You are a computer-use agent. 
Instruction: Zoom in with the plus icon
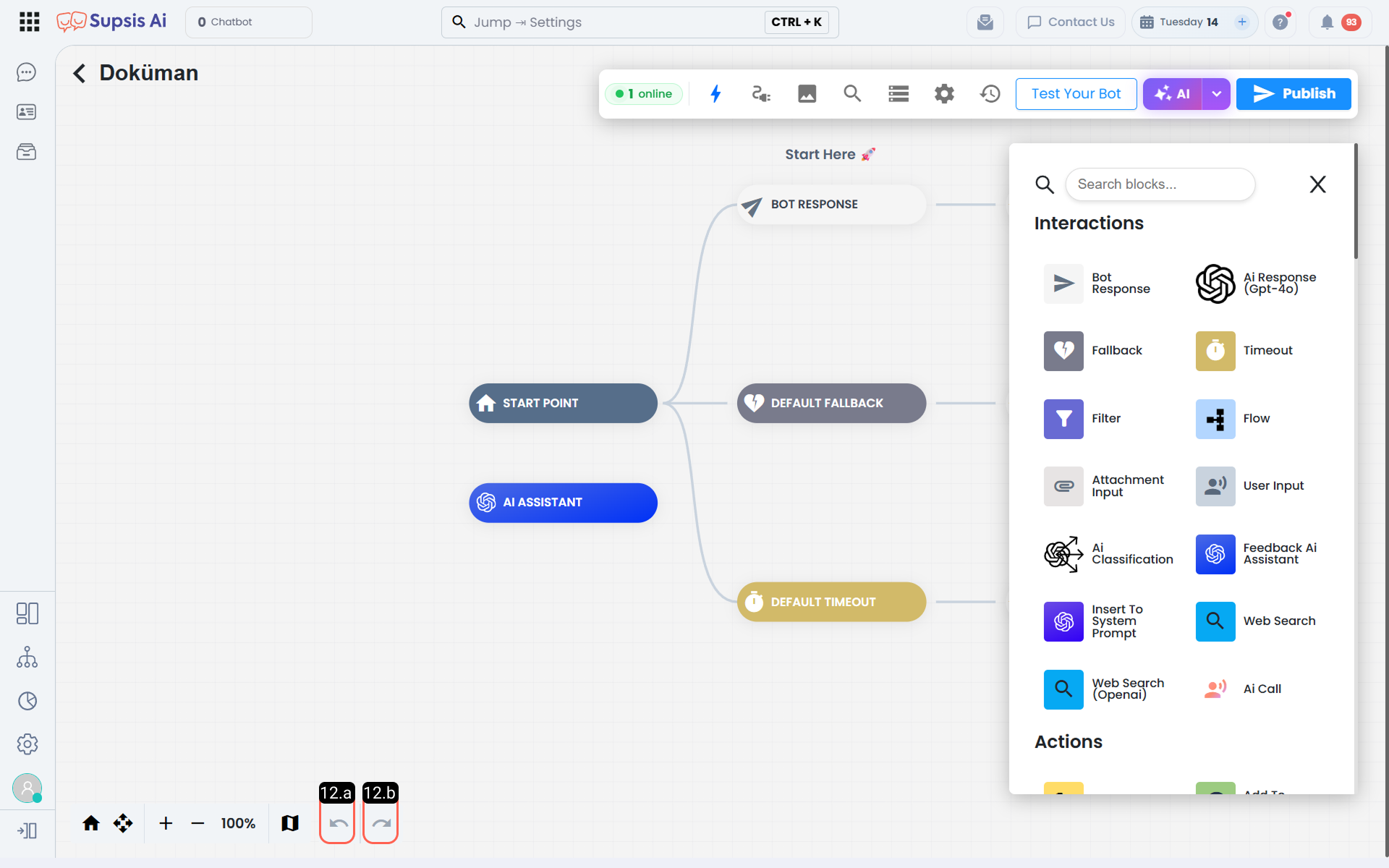point(166,823)
